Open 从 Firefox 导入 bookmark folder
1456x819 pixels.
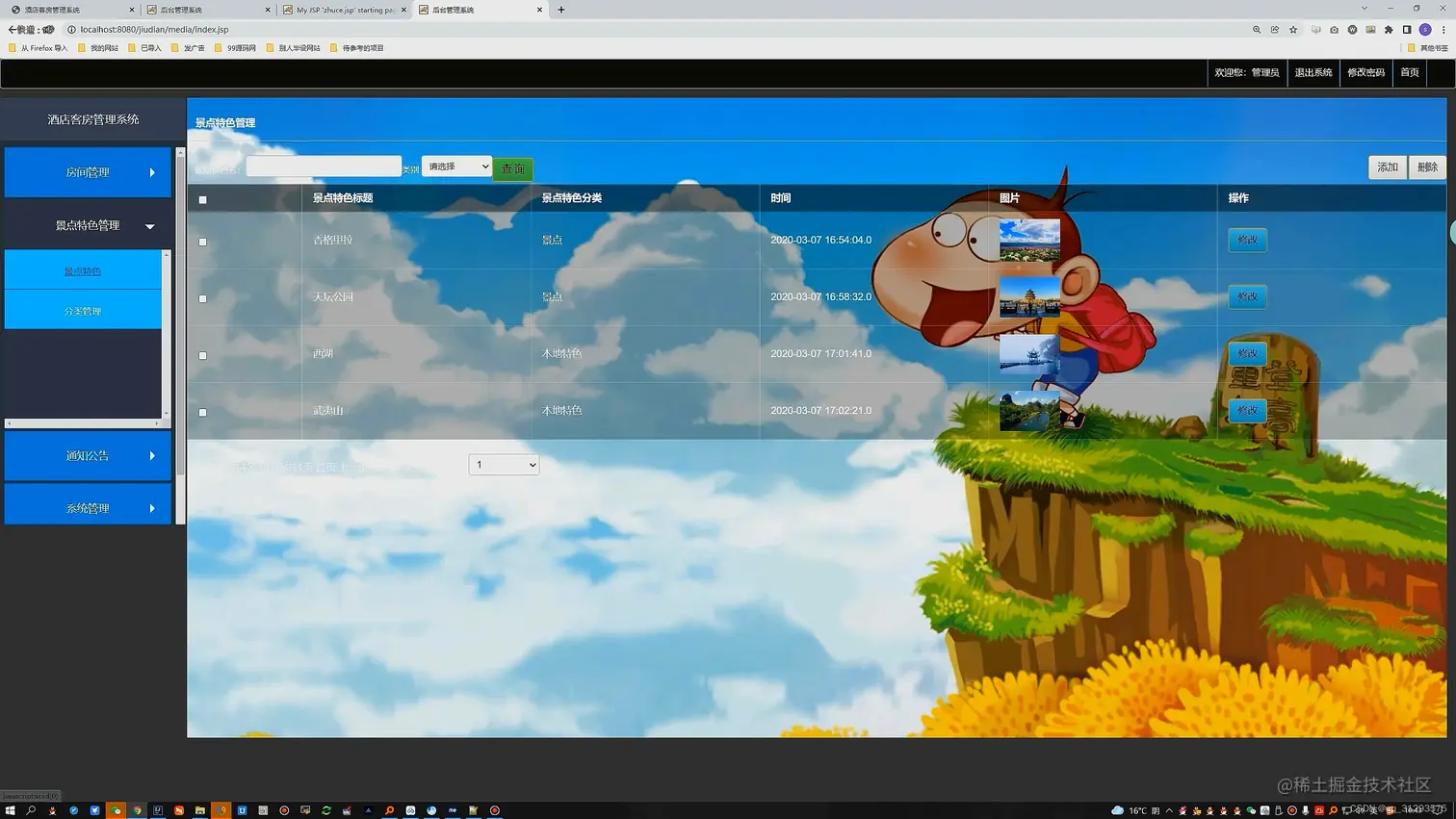[38, 48]
